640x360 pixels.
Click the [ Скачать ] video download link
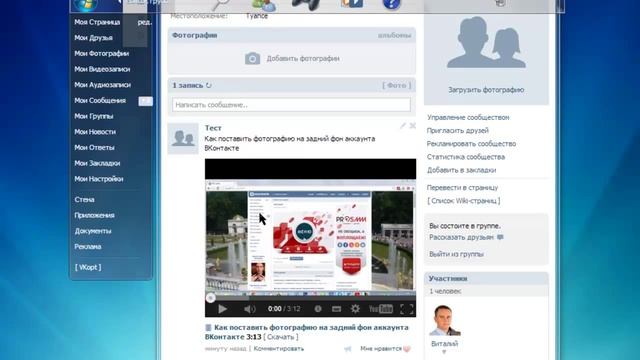click(x=281, y=337)
